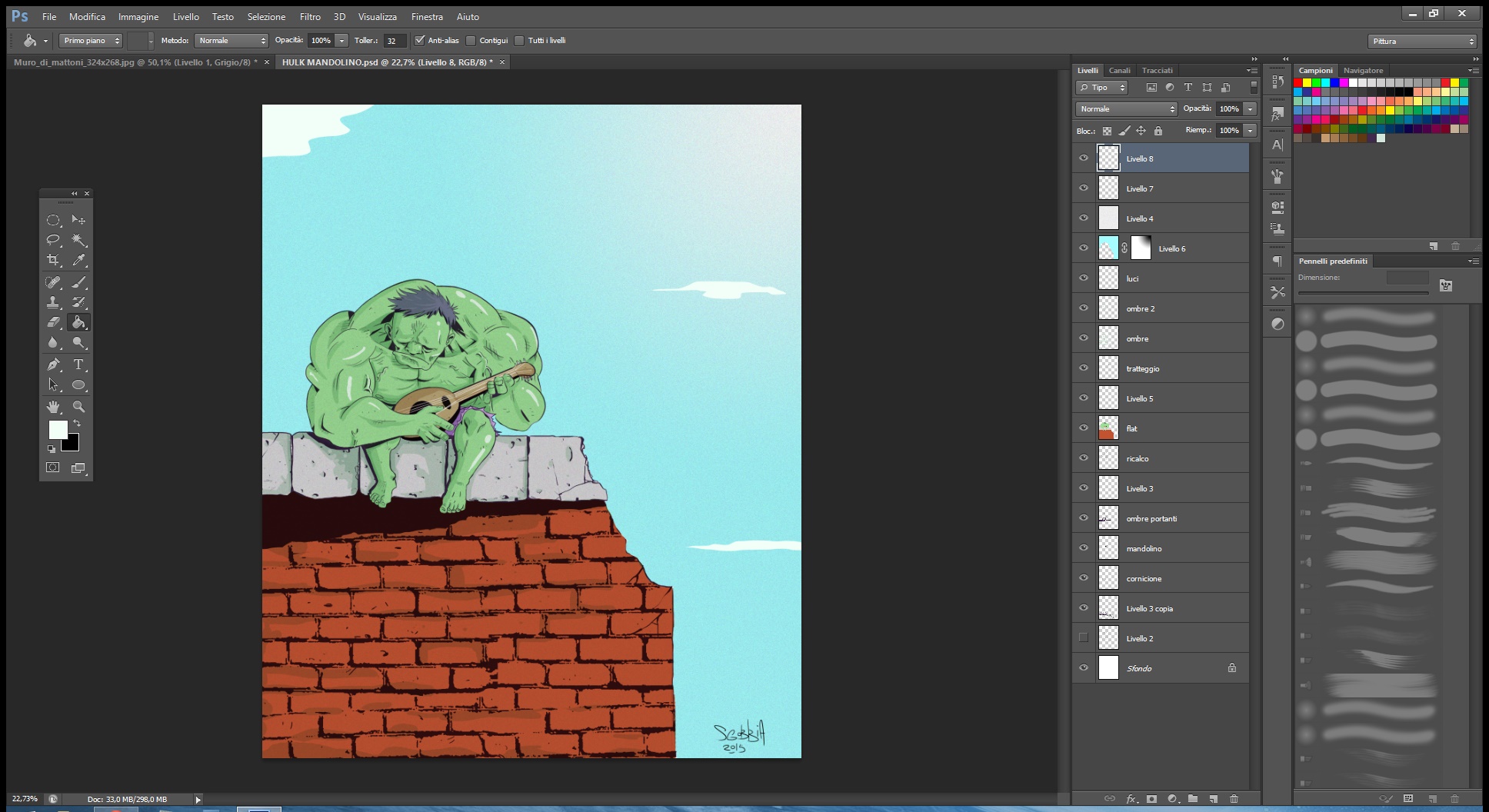Disable the Anti-alias checkbox
1489x812 pixels.
coord(419,41)
